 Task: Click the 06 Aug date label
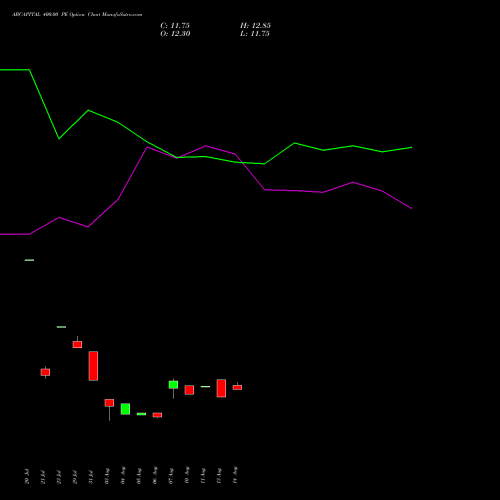155,476
